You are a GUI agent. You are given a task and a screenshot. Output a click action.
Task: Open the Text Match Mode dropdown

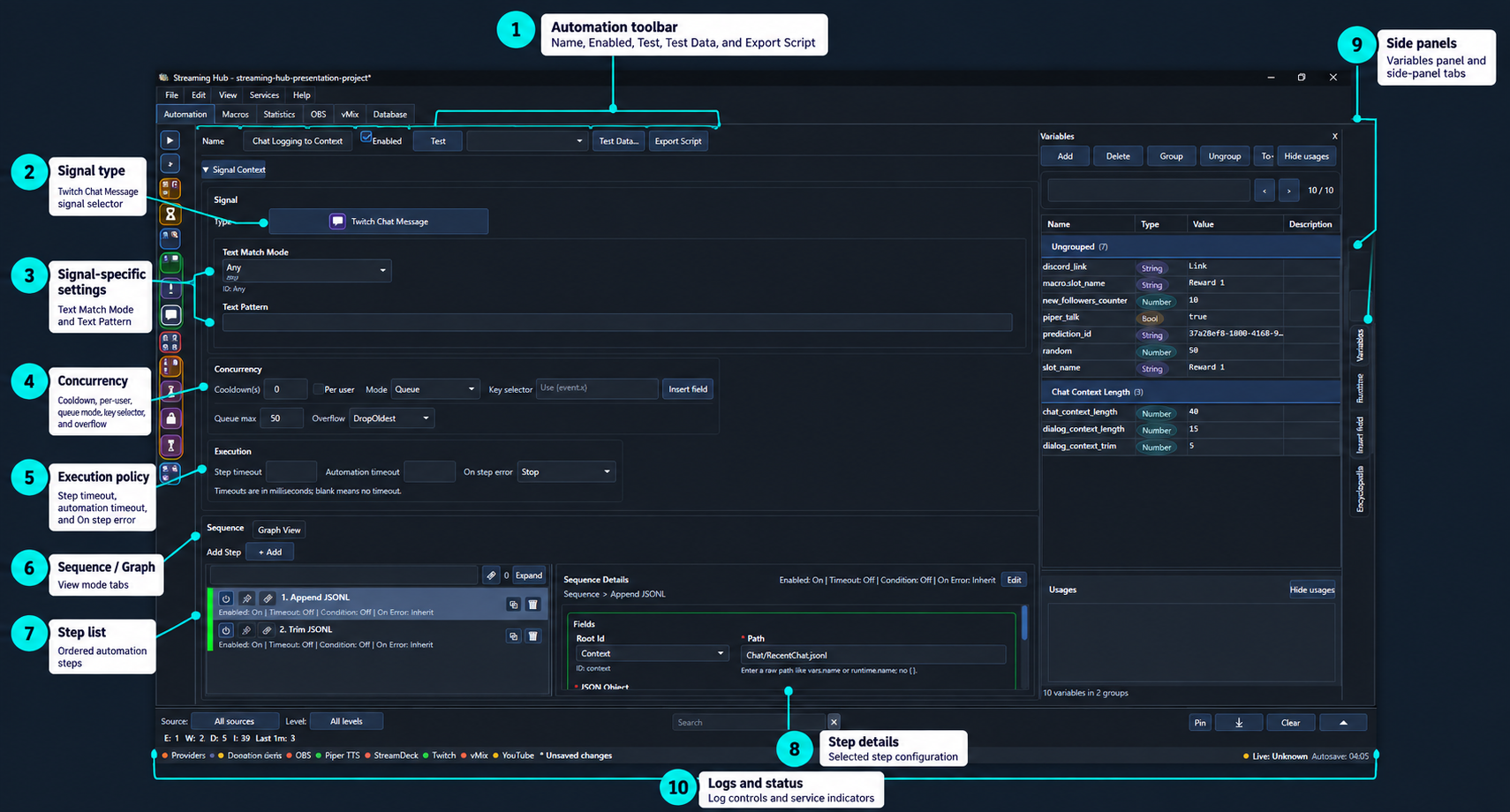point(306,270)
